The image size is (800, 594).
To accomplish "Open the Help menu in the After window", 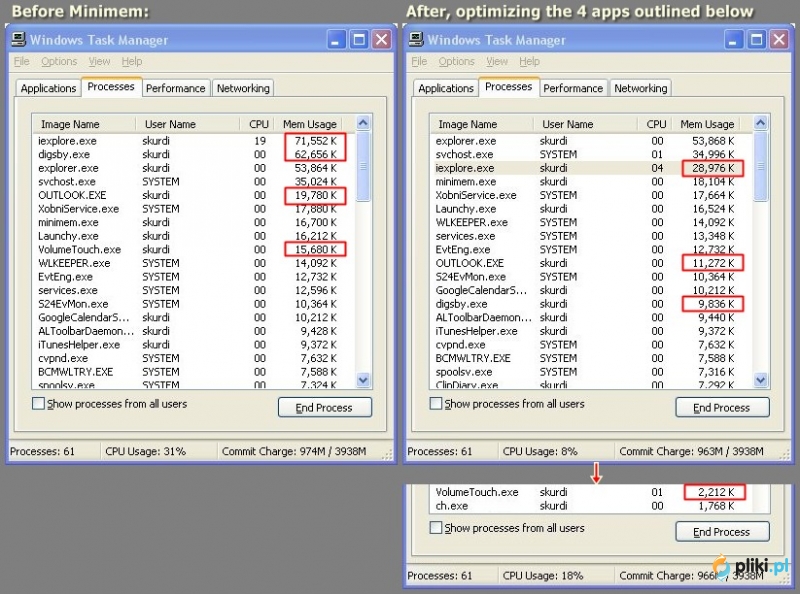I will coord(529,61).
